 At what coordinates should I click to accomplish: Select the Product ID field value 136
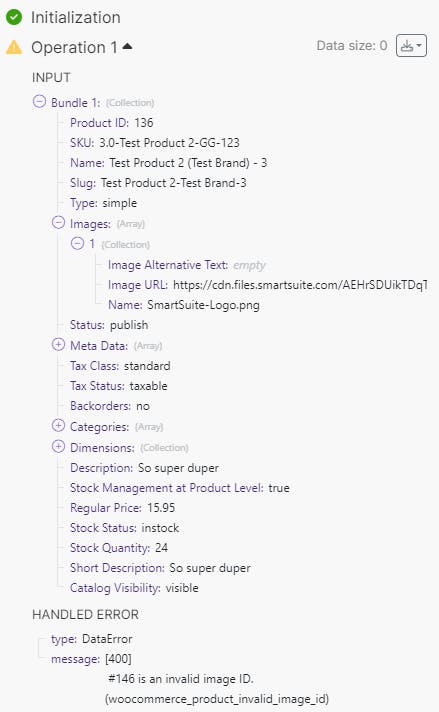tap(143, 123)
